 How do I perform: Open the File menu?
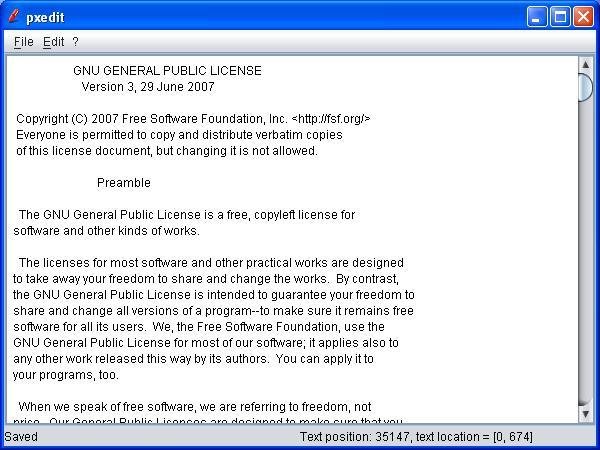point(24,42)
